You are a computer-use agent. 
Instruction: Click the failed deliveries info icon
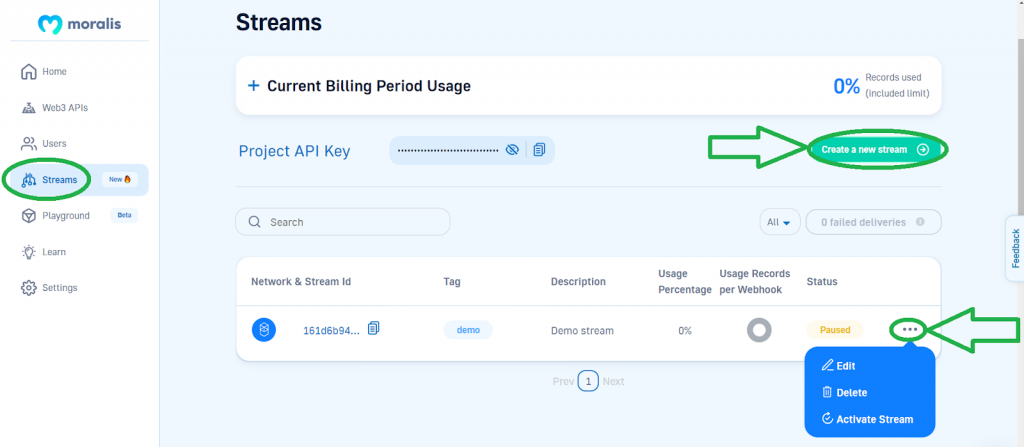920,222
